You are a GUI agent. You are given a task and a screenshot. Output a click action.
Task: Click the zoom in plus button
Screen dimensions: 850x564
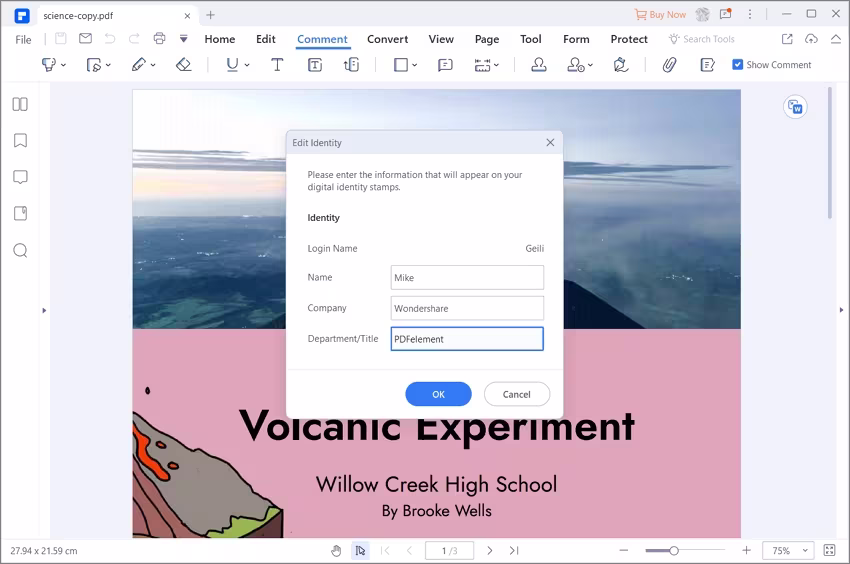click(x=746, y=550)
